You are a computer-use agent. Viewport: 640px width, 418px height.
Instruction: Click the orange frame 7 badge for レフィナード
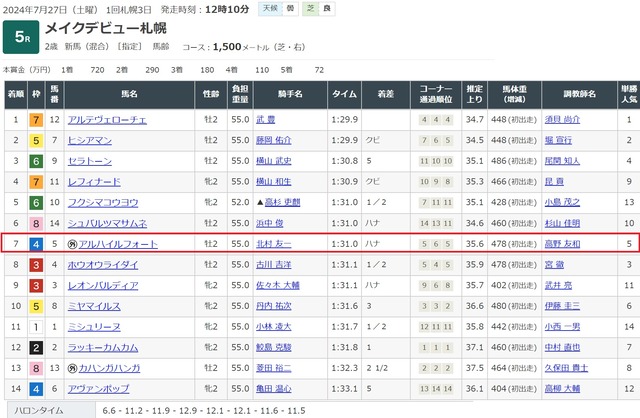pos(36,182)
